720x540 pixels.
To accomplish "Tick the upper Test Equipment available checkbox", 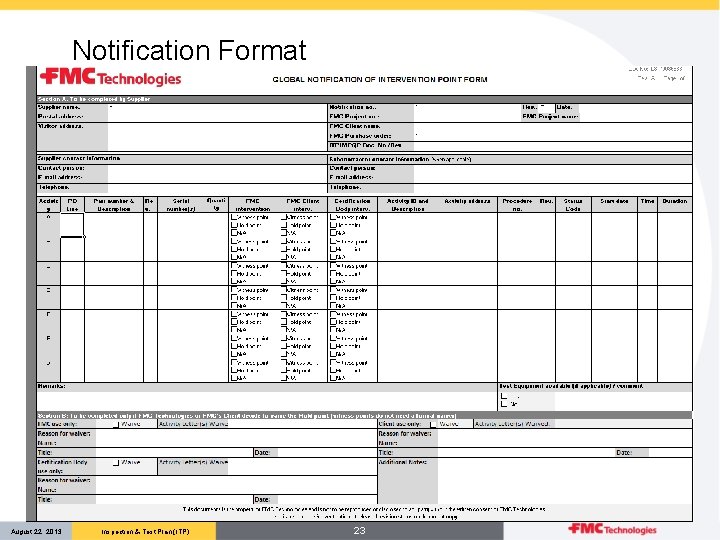I will click(x=504, y=396).
